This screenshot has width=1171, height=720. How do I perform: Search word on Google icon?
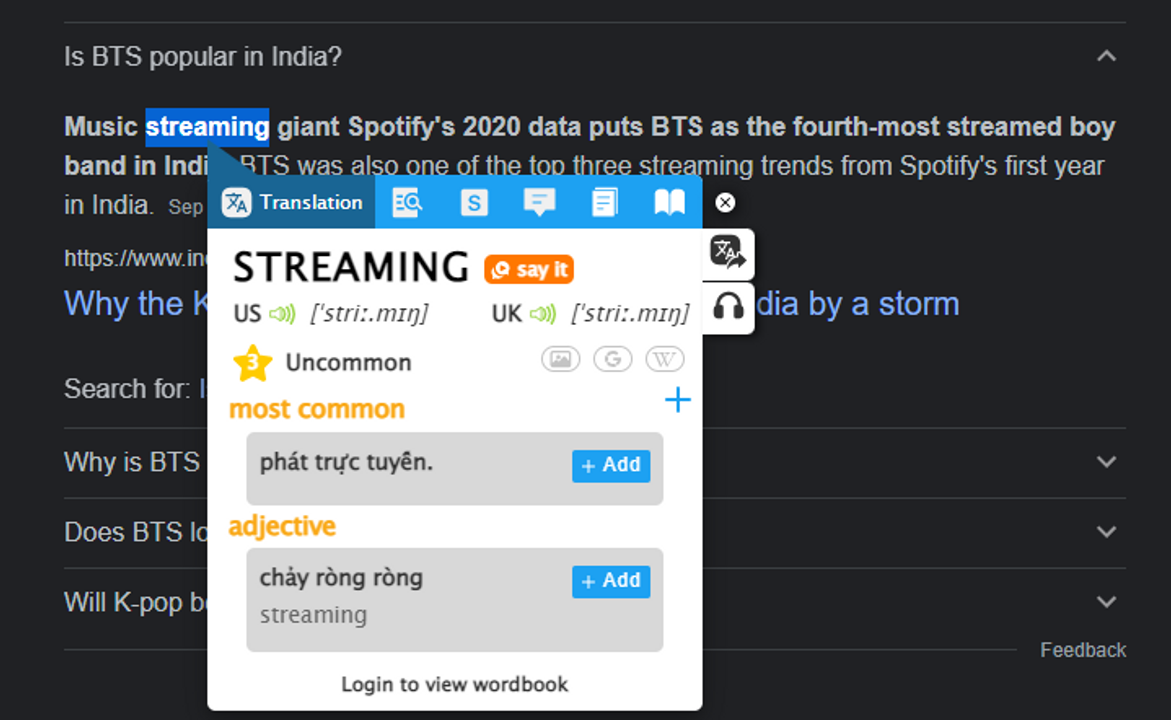coord(613,359)
